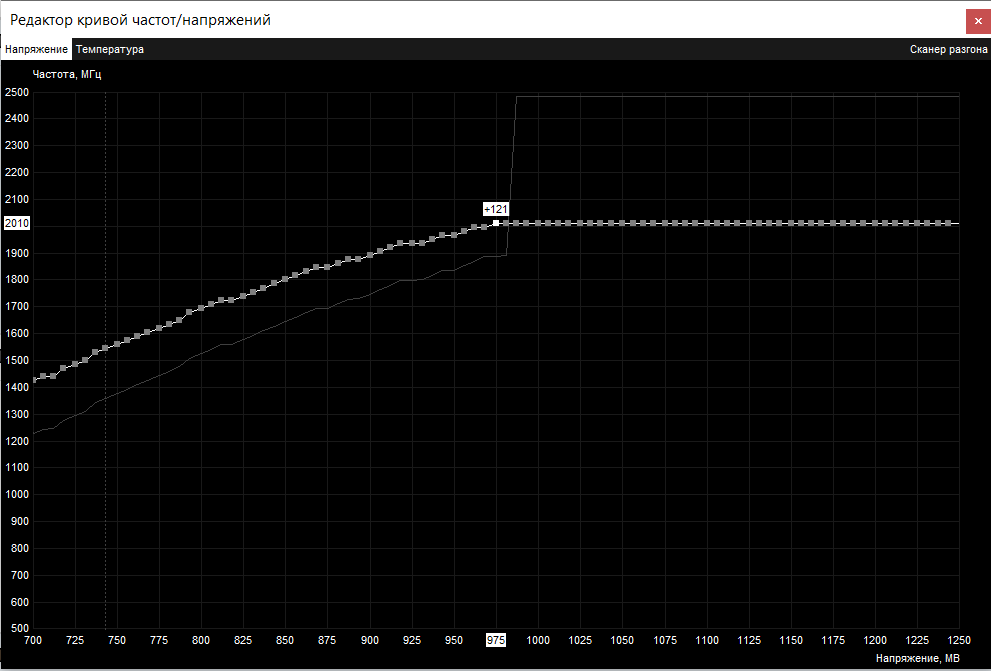
Task: Click the Напряжение, мВ axis title
Action: click(x=918, y=658)
